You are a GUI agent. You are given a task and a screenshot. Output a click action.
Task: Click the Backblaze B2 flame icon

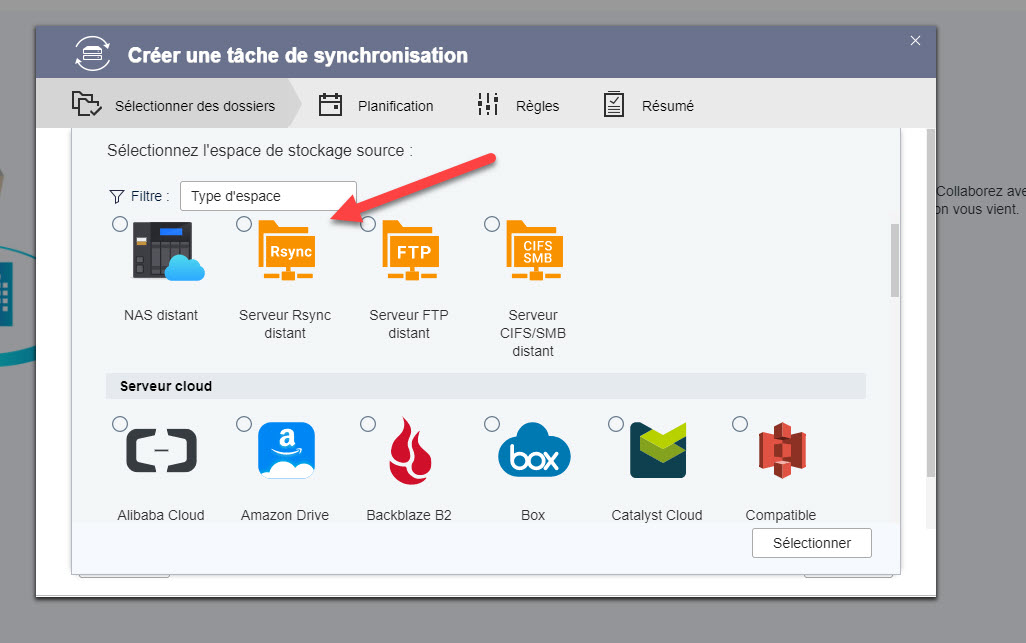(410, 451)
